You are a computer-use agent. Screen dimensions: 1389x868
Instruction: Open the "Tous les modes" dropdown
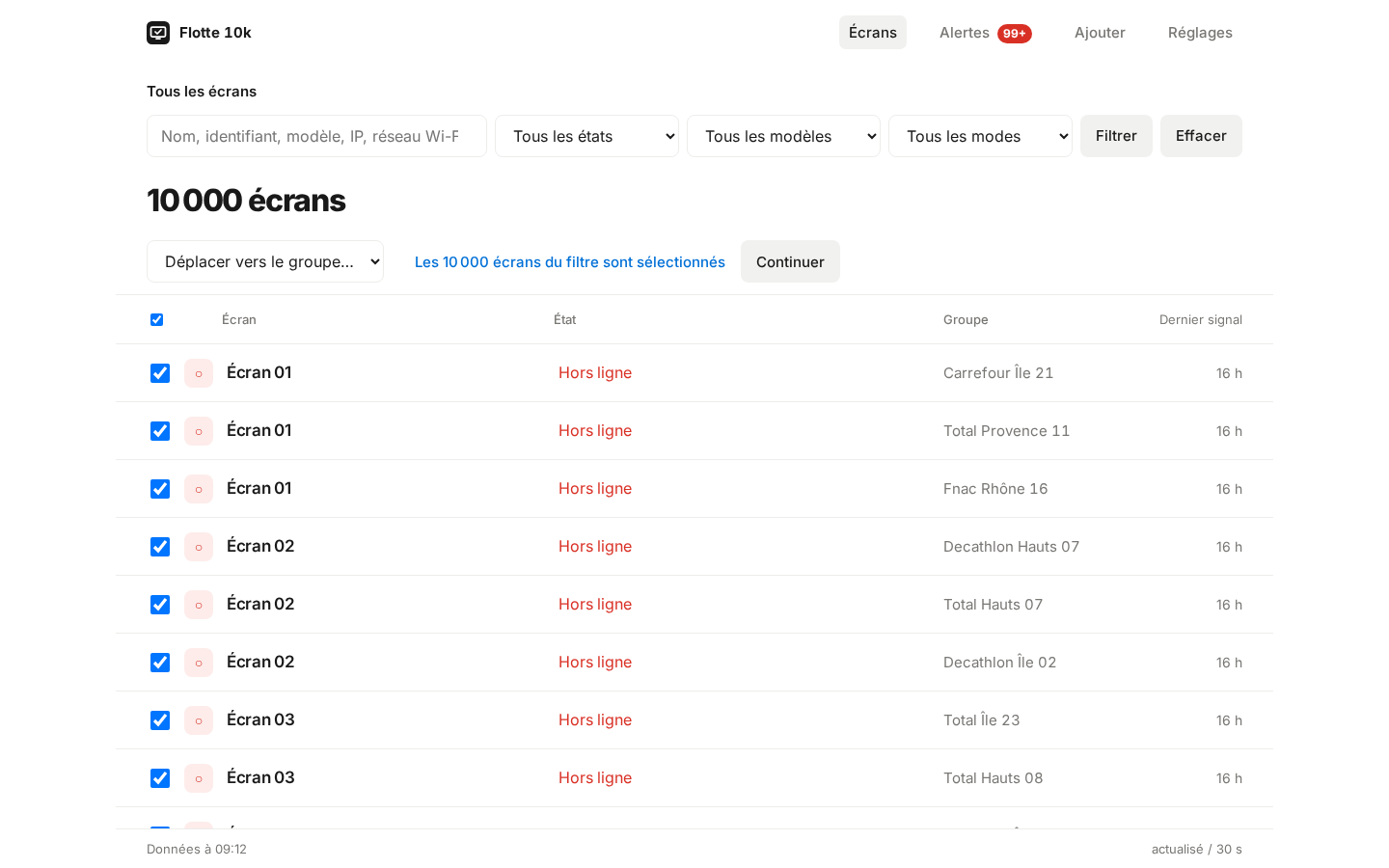click(980, 136)
